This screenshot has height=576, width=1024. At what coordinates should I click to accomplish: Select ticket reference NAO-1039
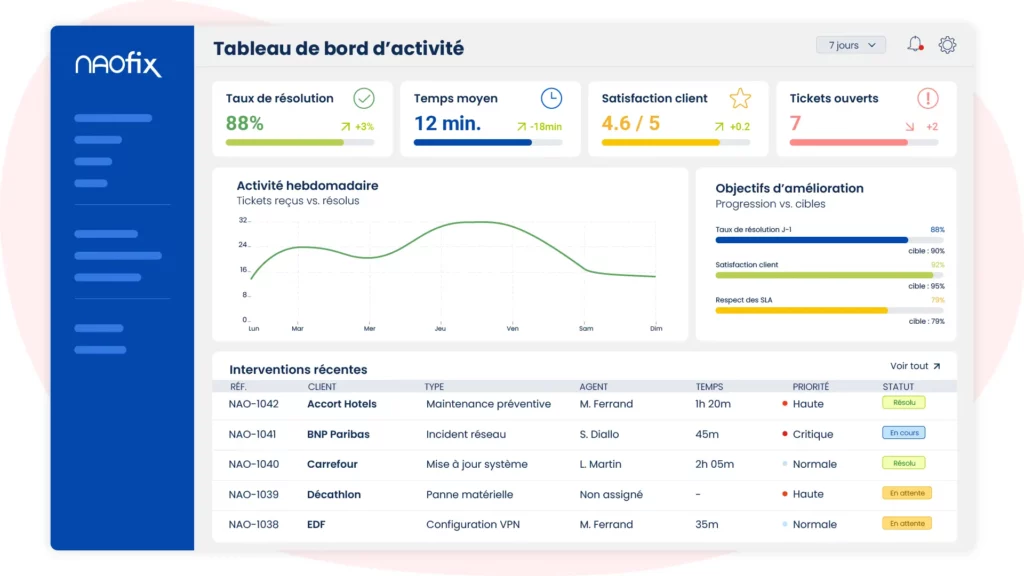(x=253, y=494)
